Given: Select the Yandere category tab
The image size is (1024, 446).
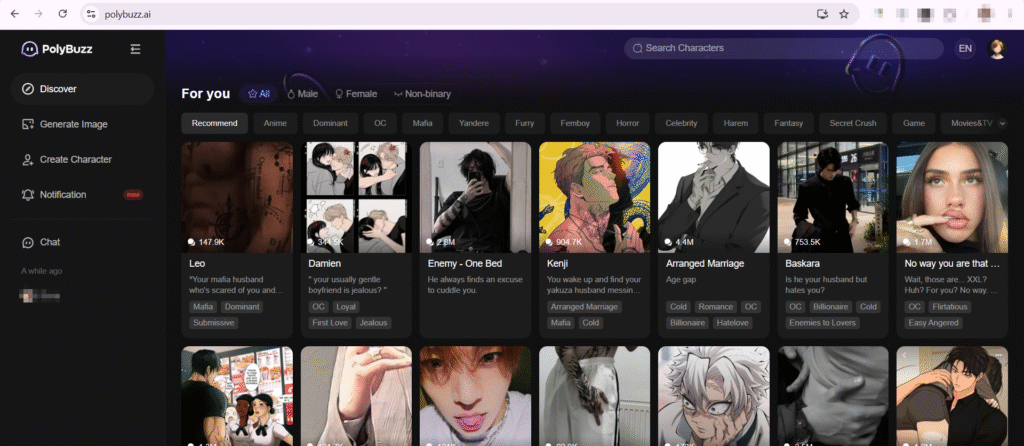Looking at the screenshot, I should pos(474,123).
